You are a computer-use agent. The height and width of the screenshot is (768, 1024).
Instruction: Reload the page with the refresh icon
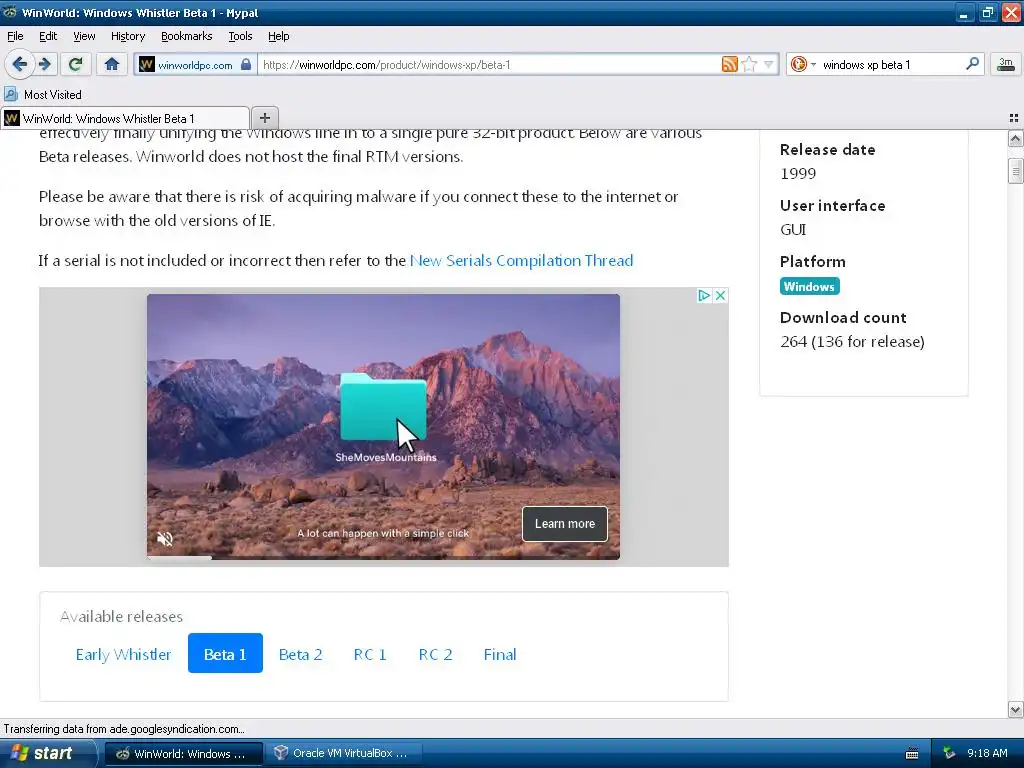click(x=76, y=64)
